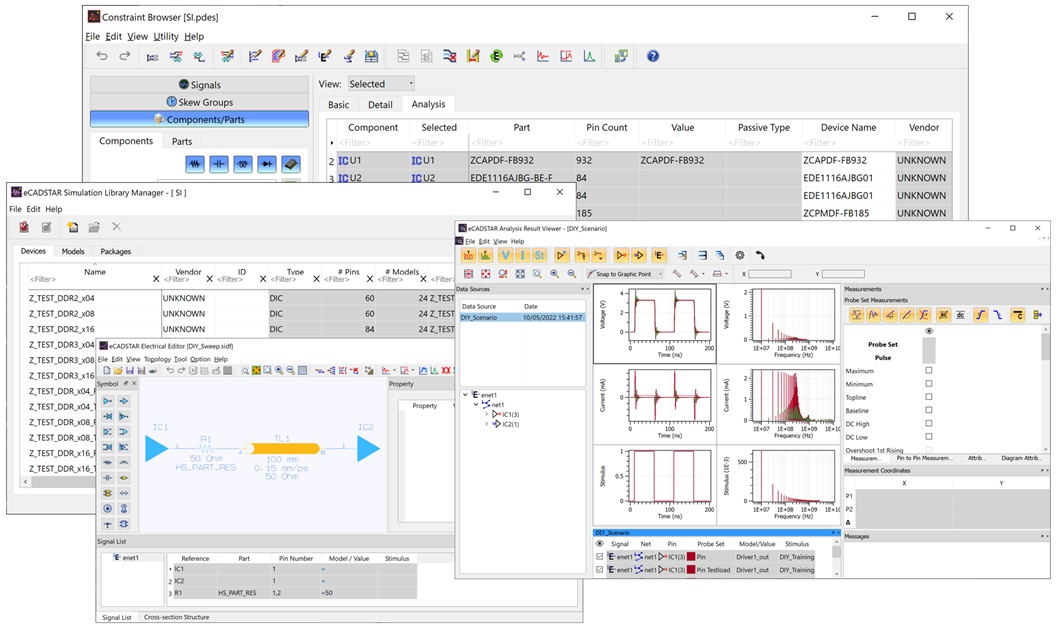Click the delete X icon in Simulation Library Manager
Image resolution: width=1057 pixels, height=628 pixels.
(x=117, y=227)
